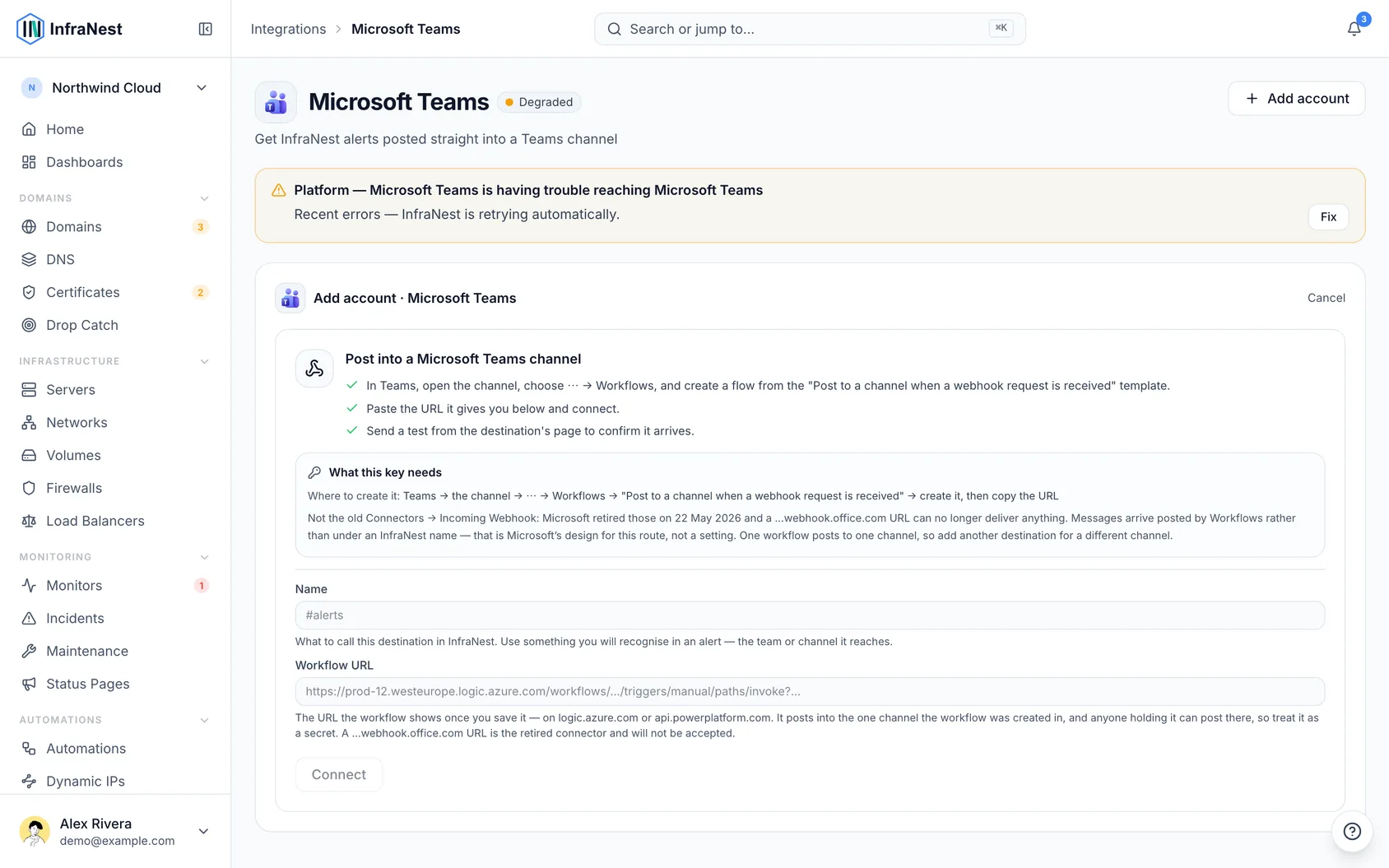The height and width of the screenshot is (868, 1389).
Task: Click the Networks topology icon
Action: tap(29, 422)
